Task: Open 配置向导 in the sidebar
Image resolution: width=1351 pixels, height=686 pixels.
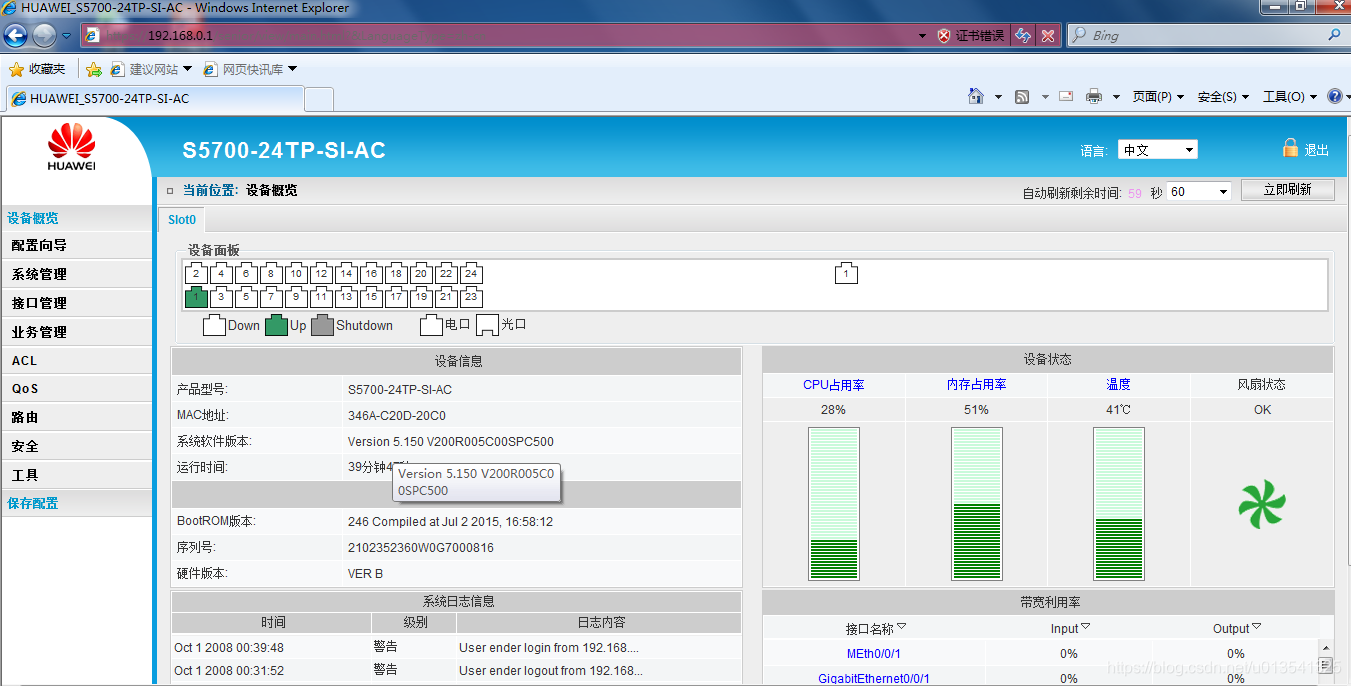Action: coord(77,246)
